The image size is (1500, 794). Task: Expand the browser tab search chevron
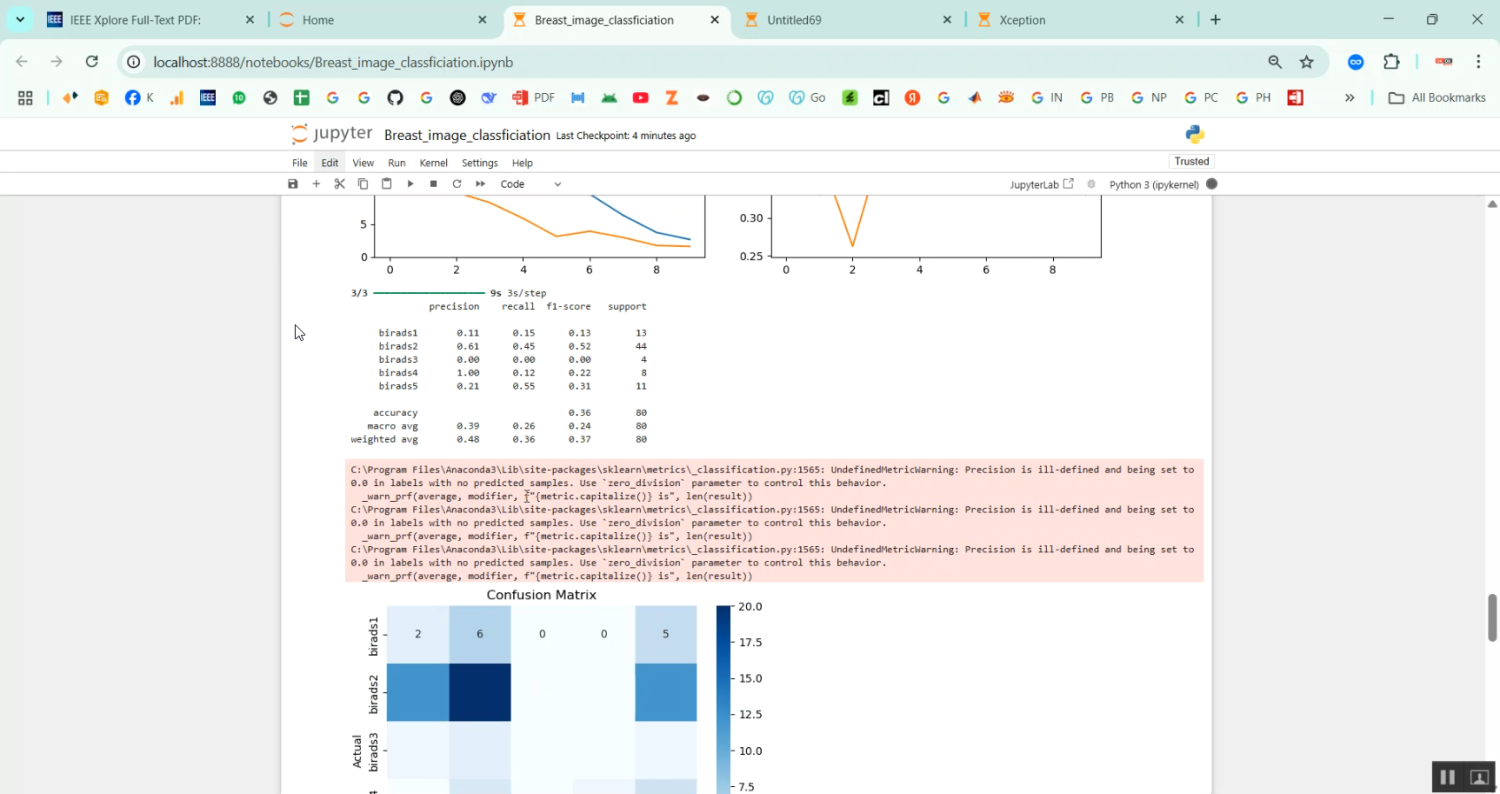point(20,20)
